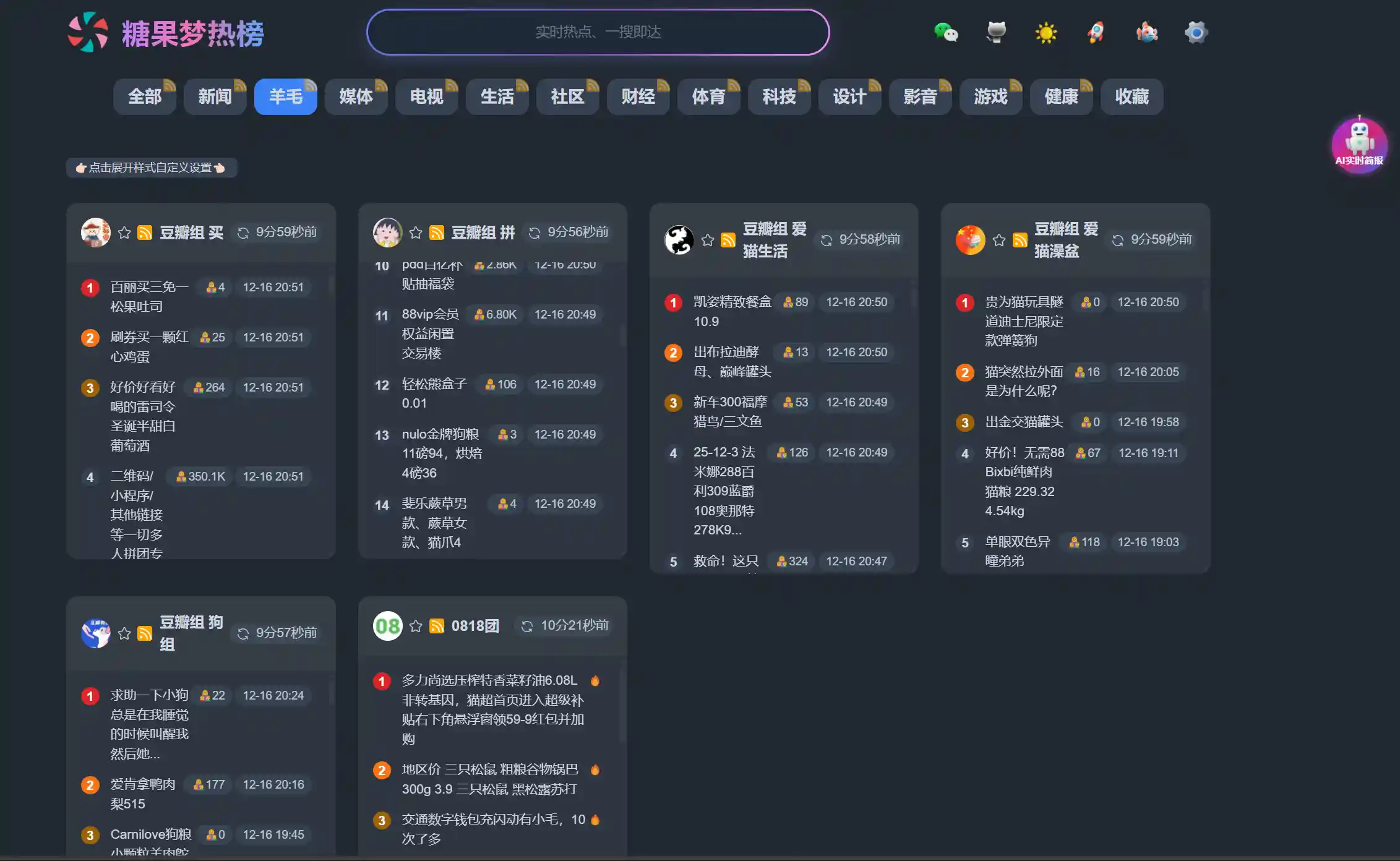
Task: Click the 实时热点 search input field
Action: (598, 32)
